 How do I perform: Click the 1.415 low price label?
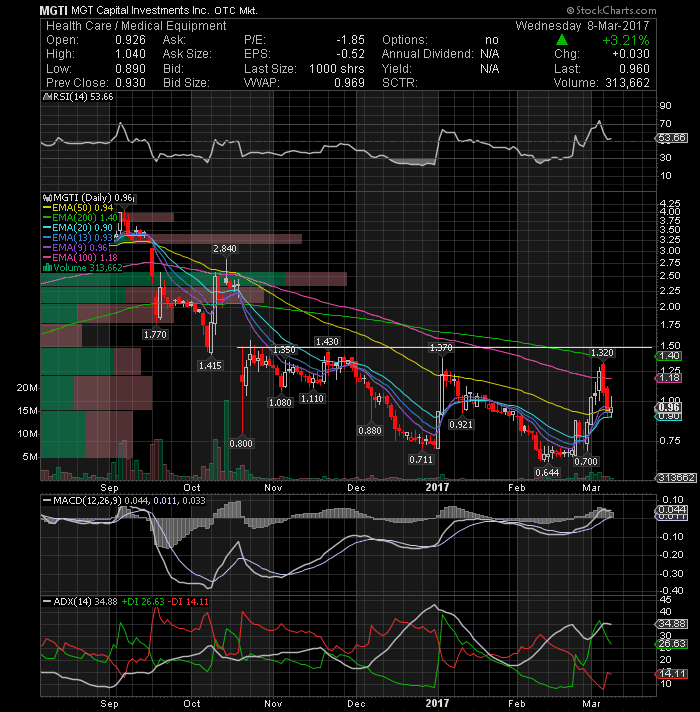pyautogui.click(x=210, y=365)
